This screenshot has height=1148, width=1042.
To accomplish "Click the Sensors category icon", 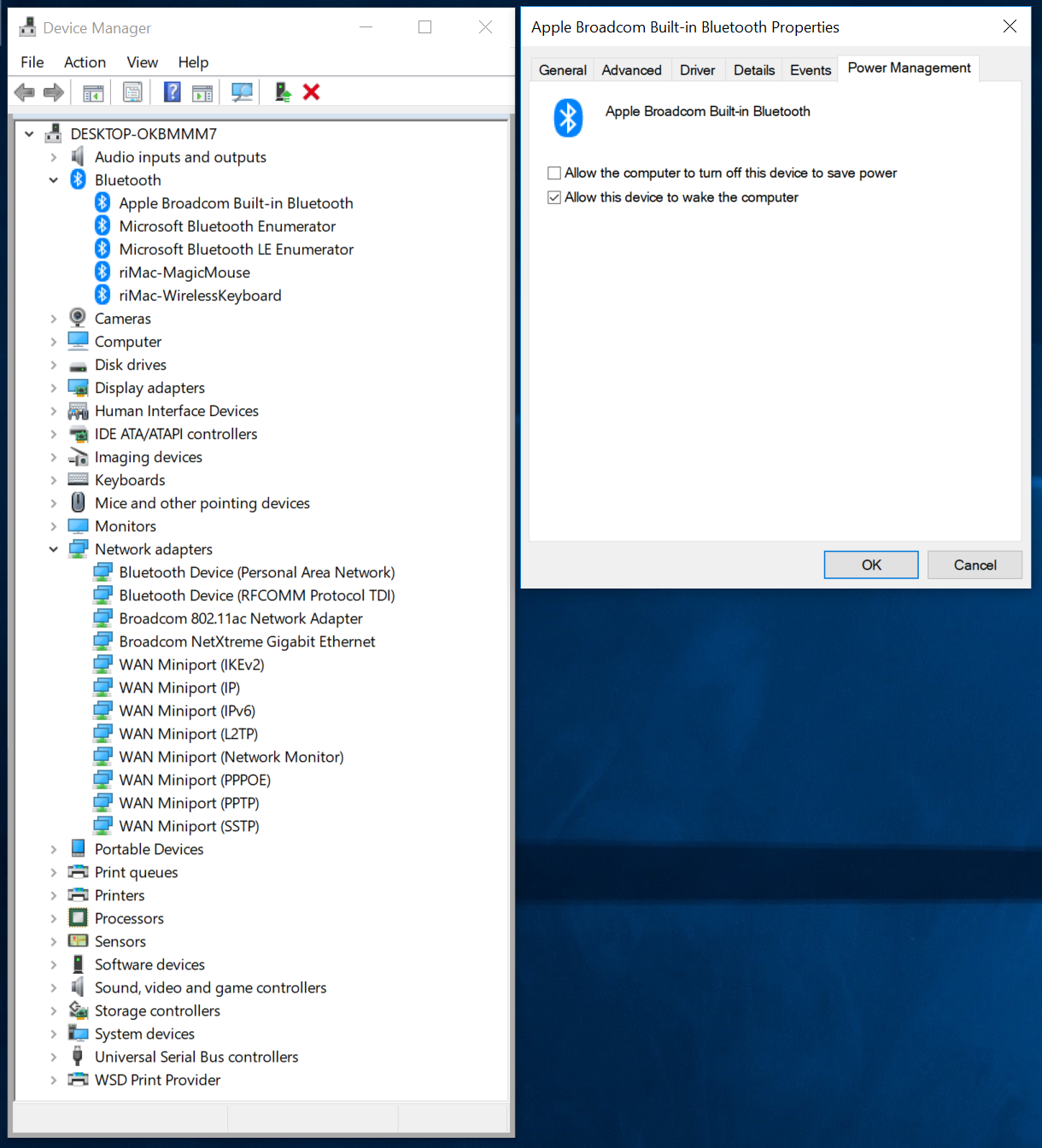I will 78,940.
